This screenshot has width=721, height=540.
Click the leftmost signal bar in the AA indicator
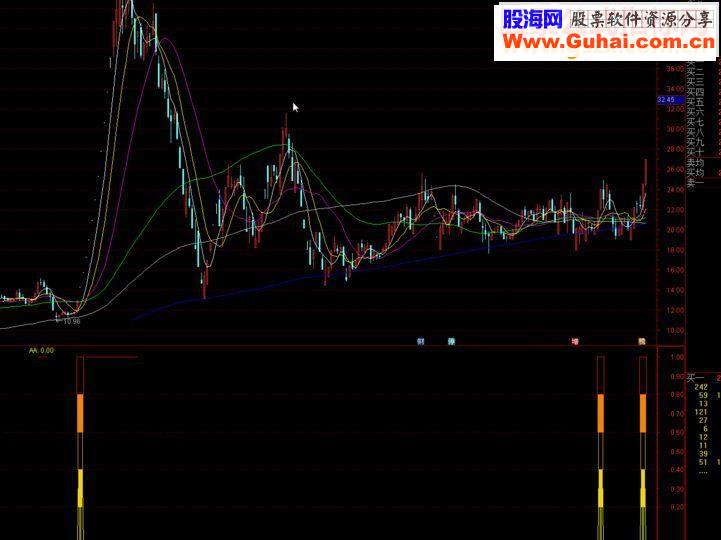coord(80,448)
